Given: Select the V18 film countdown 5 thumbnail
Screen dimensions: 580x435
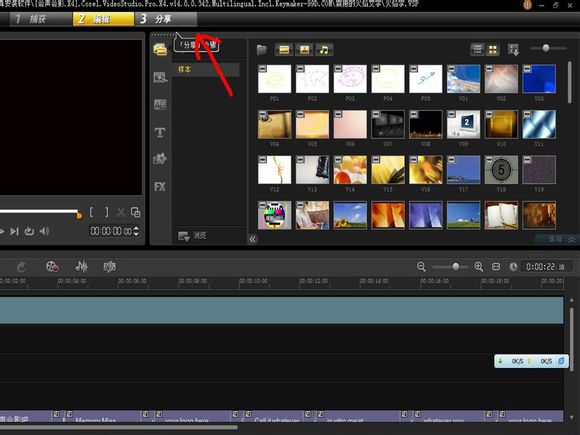Looking at the screenshot, I should (501, 170).
